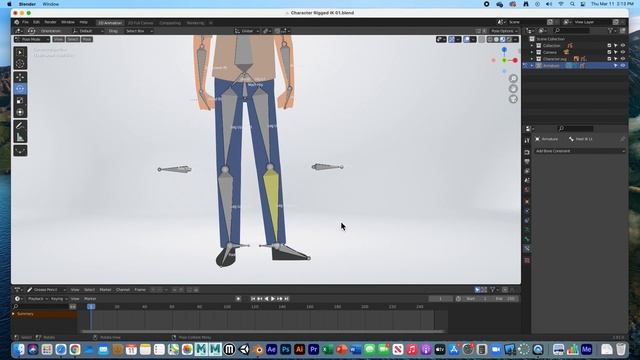Open the Pose Mode dropdown
The width and height of the screenshot is (640, 360).
32,40
